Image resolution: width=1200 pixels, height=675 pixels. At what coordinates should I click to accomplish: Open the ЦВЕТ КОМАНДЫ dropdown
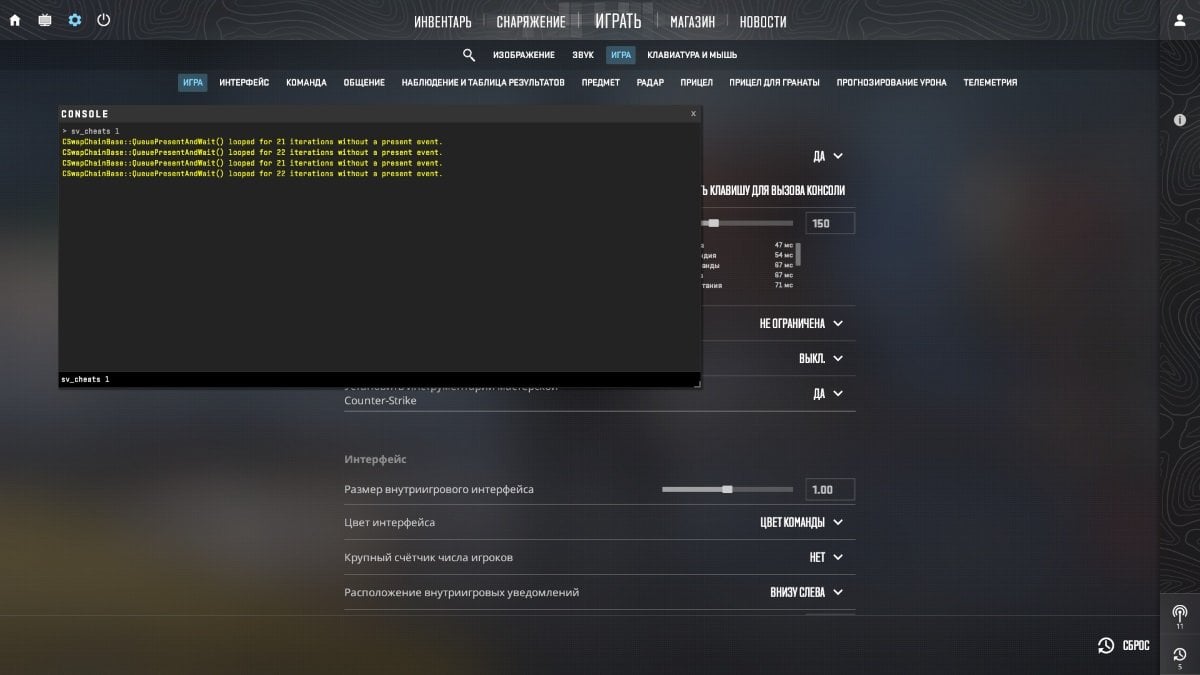point(802,522)
